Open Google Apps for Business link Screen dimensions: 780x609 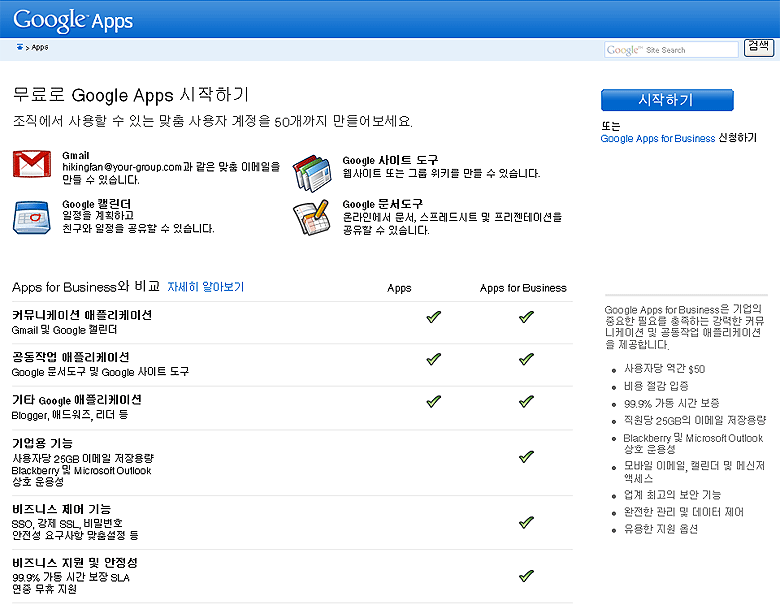pyautogui.click(x=658, y=138)
